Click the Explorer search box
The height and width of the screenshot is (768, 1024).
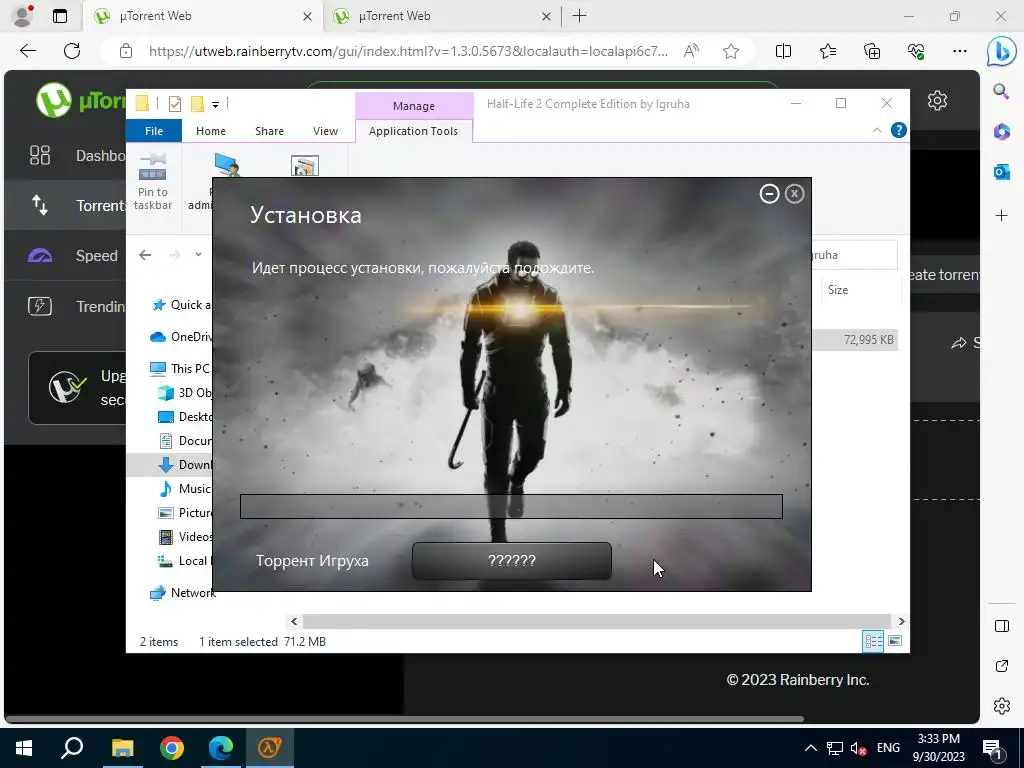click(x=854, y=255)
